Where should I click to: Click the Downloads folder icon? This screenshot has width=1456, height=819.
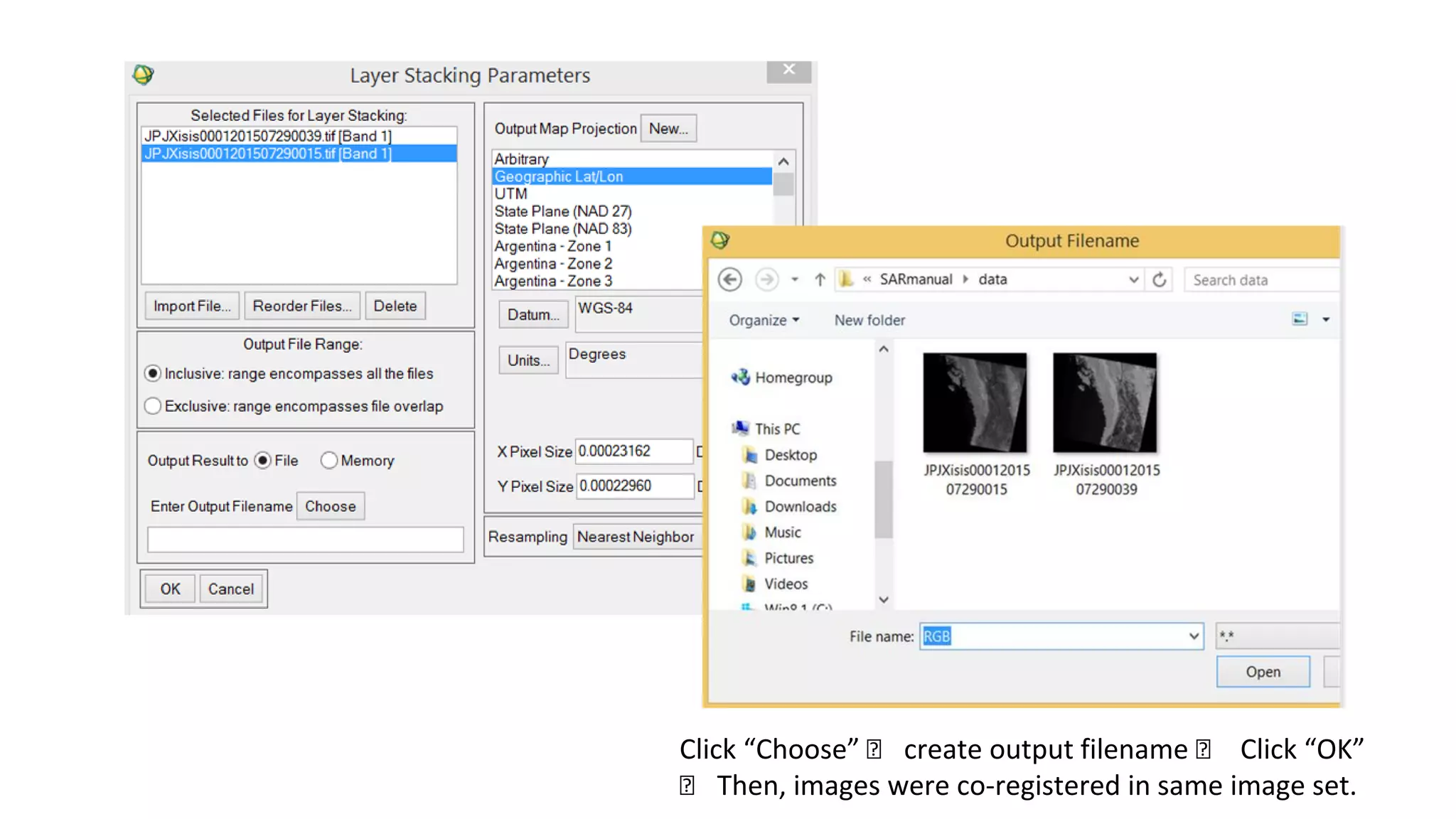pyautogui.click(x=749, y=506)
